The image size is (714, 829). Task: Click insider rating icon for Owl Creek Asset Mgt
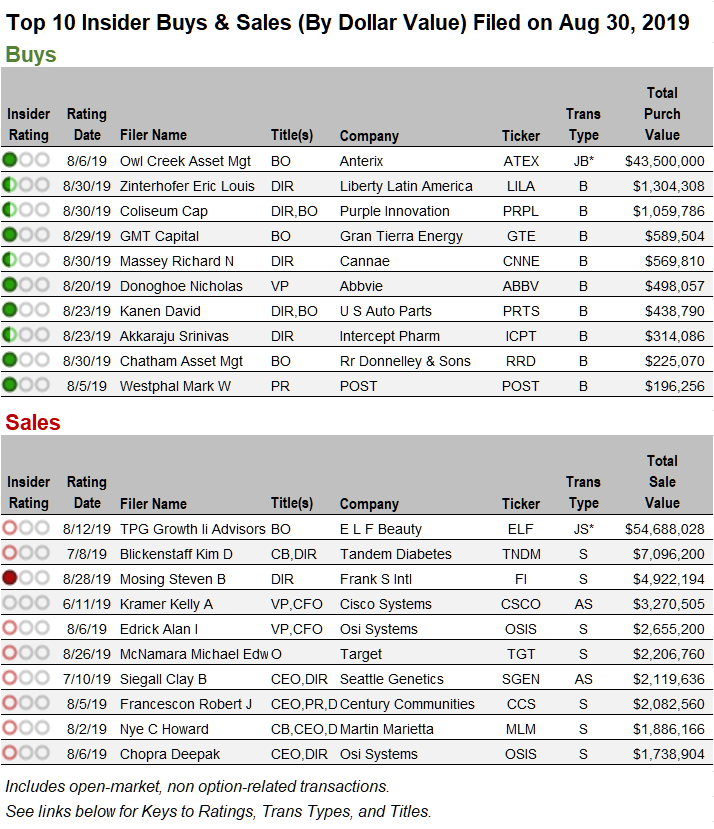click(25, 160)
